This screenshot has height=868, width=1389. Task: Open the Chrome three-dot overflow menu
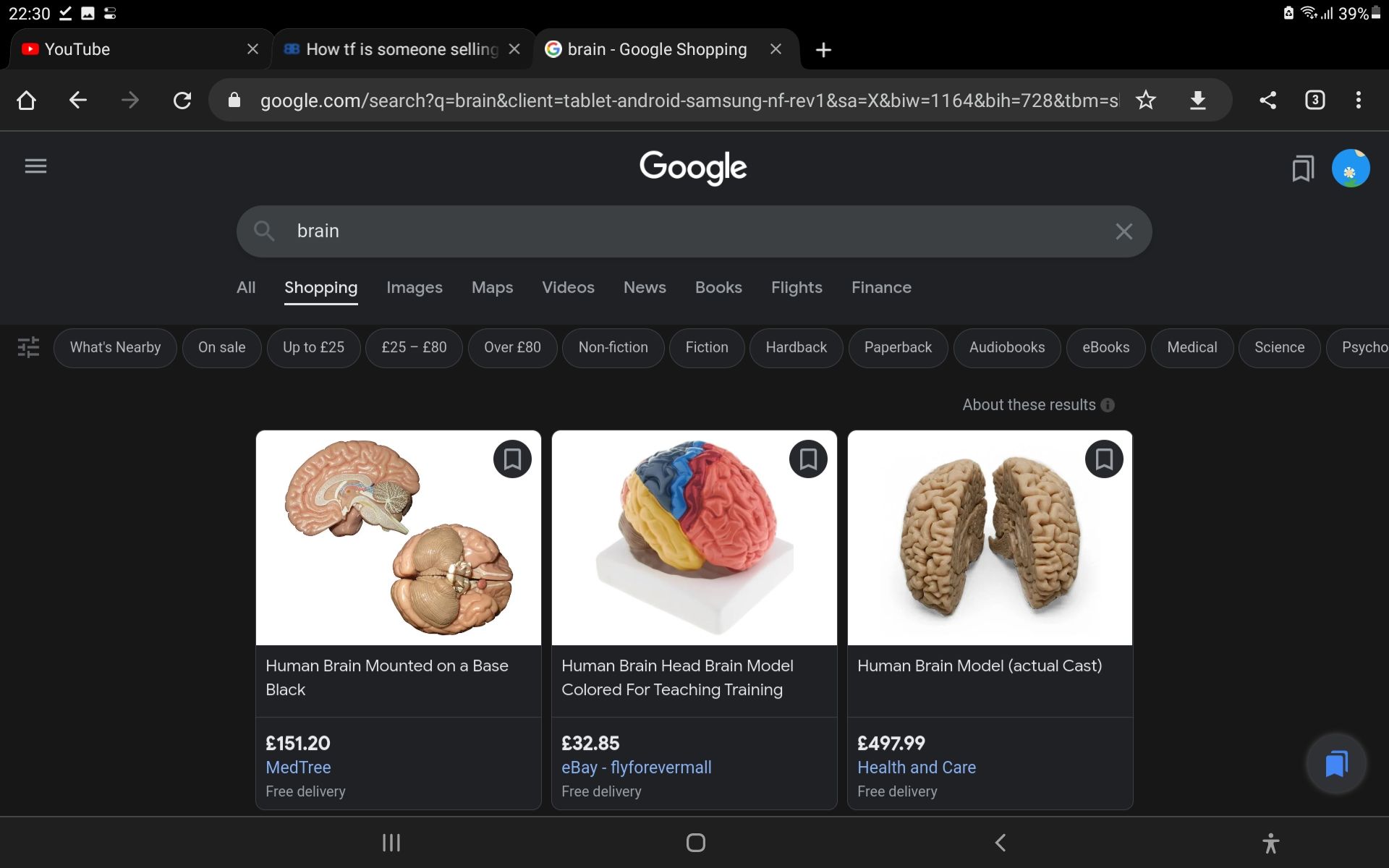pyautogui.click(x=1358, y=100)
